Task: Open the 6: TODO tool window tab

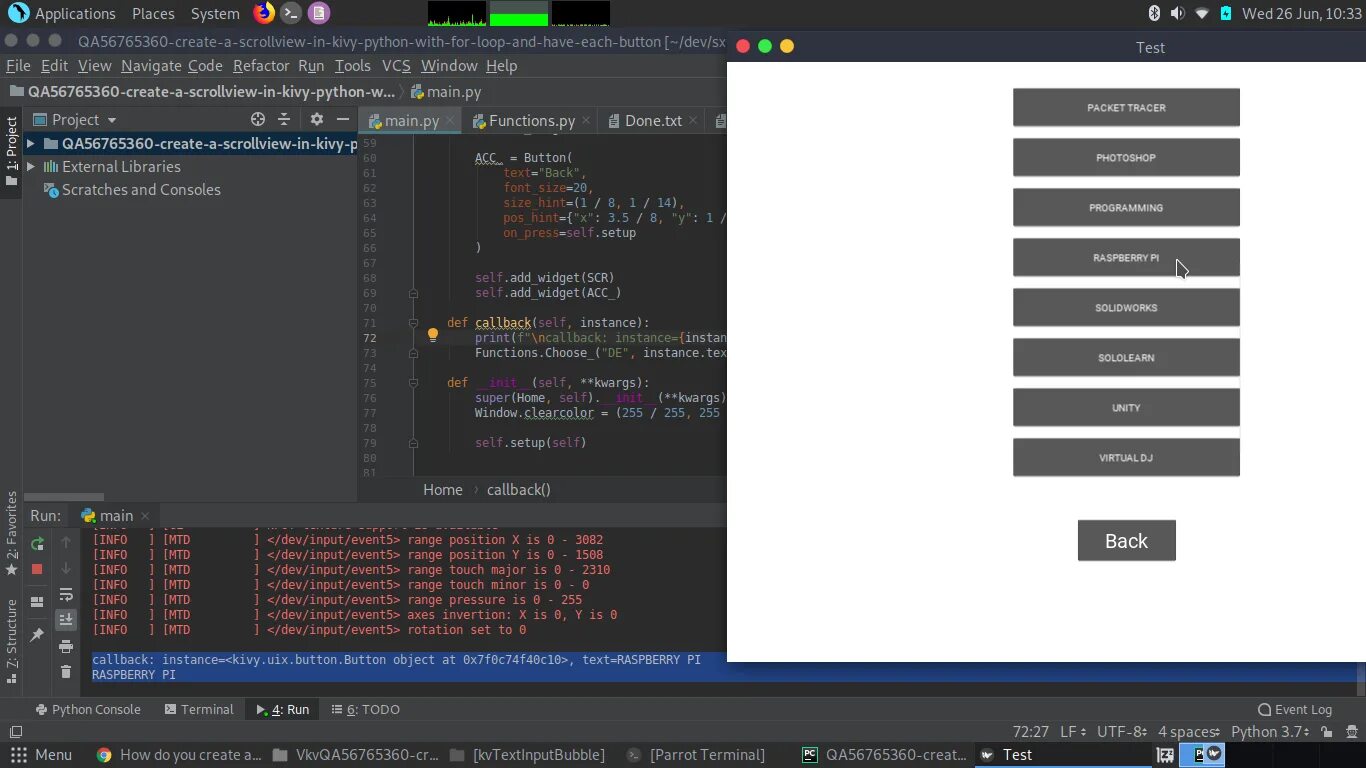Action: pos(365,709)
